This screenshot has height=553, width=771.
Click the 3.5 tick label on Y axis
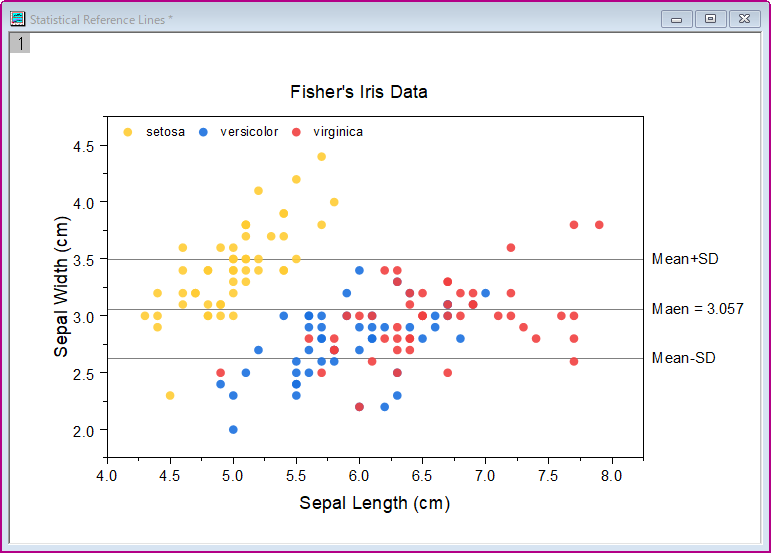[x=84, y=261]
